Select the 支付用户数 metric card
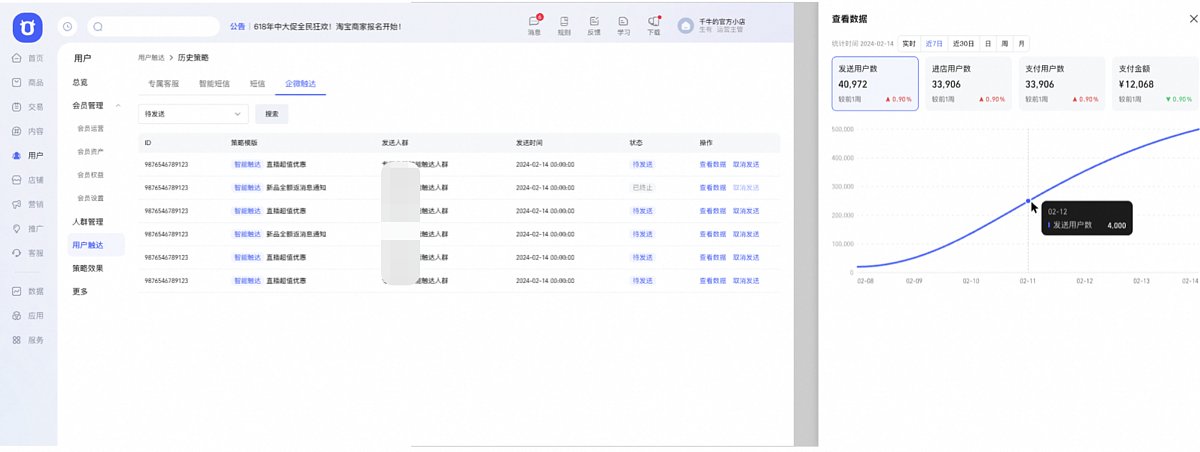 [x=1062, y=83]
